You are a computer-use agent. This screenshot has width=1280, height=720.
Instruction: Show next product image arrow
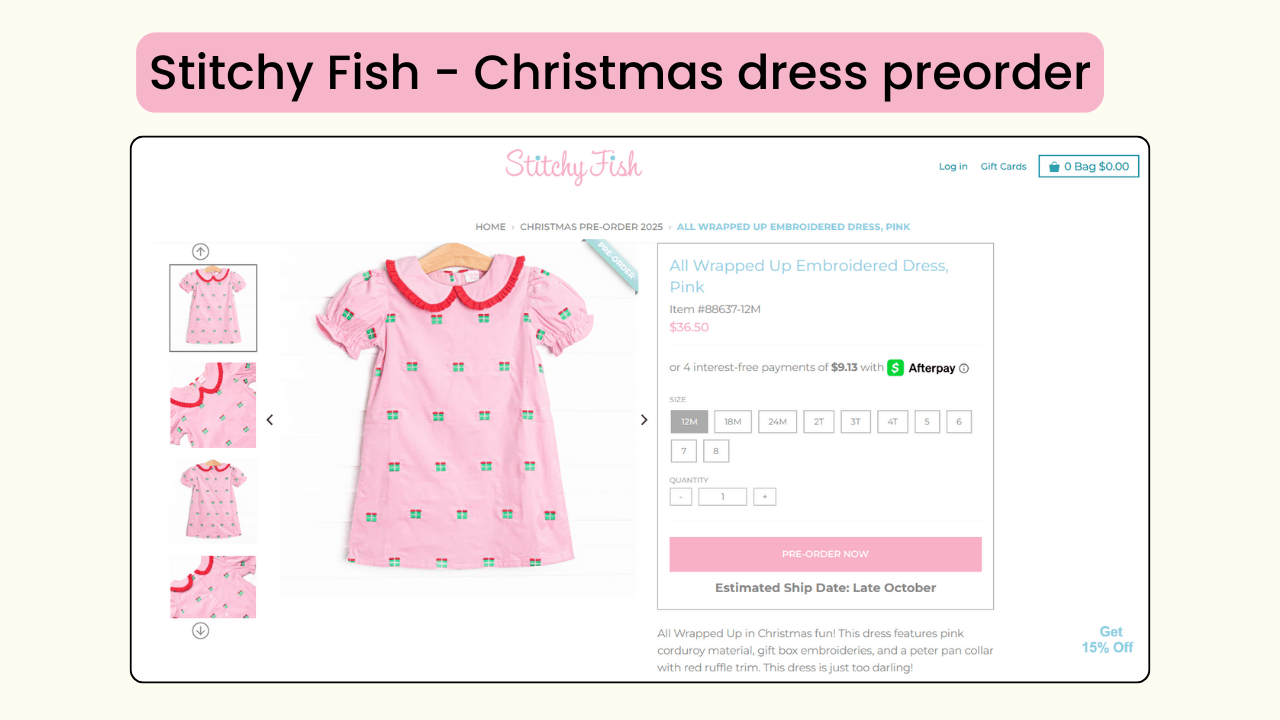click(x=644, y=420)
